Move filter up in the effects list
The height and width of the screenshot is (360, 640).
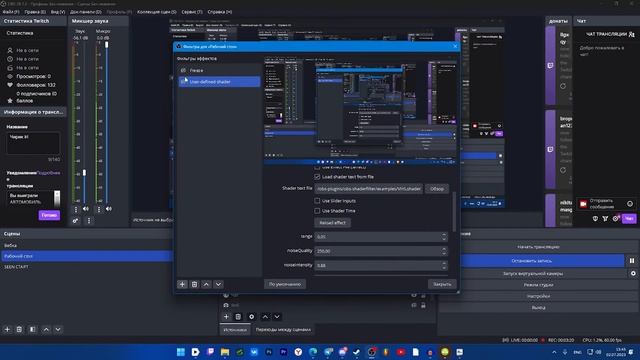207,284
